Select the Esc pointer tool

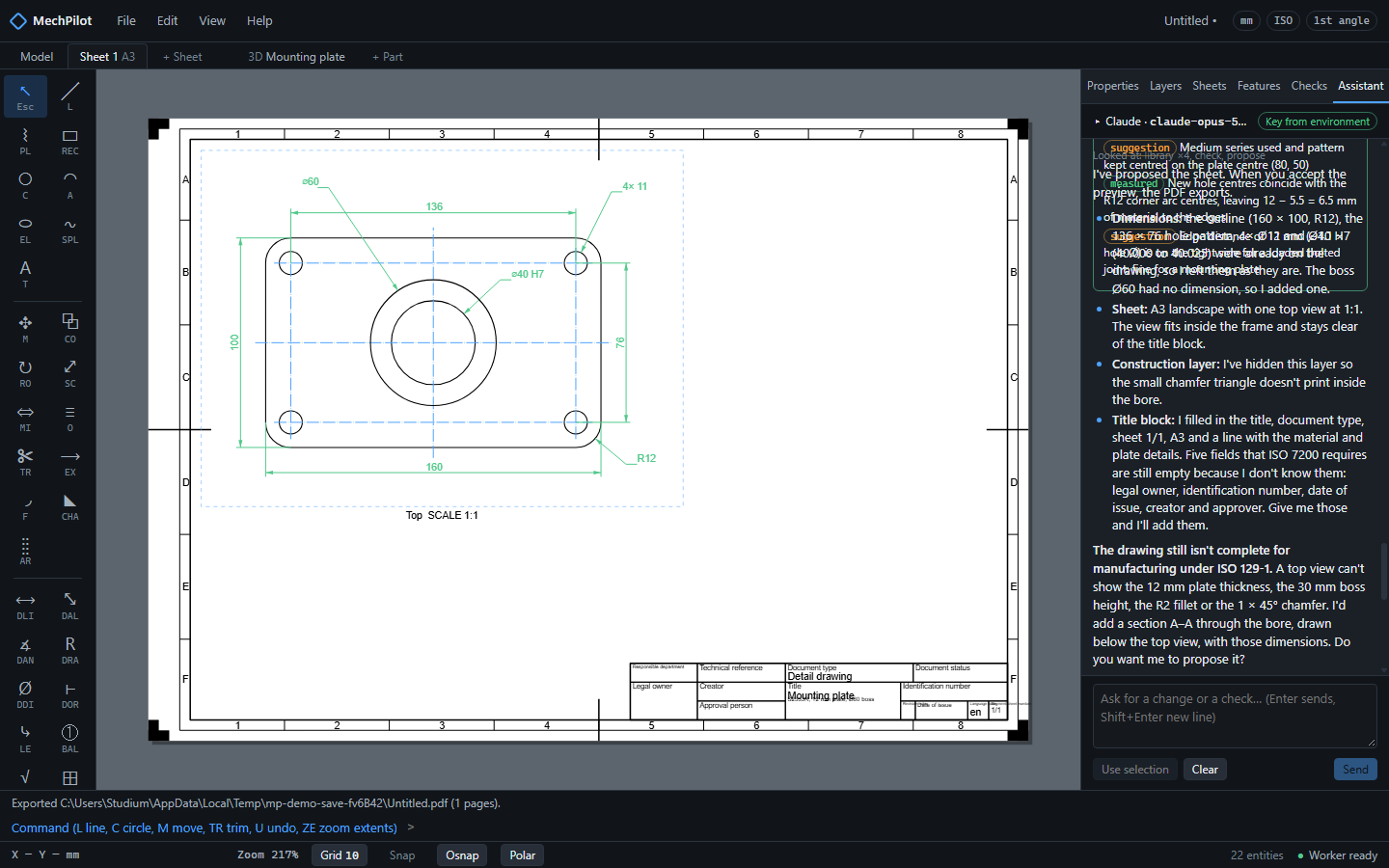25,96
